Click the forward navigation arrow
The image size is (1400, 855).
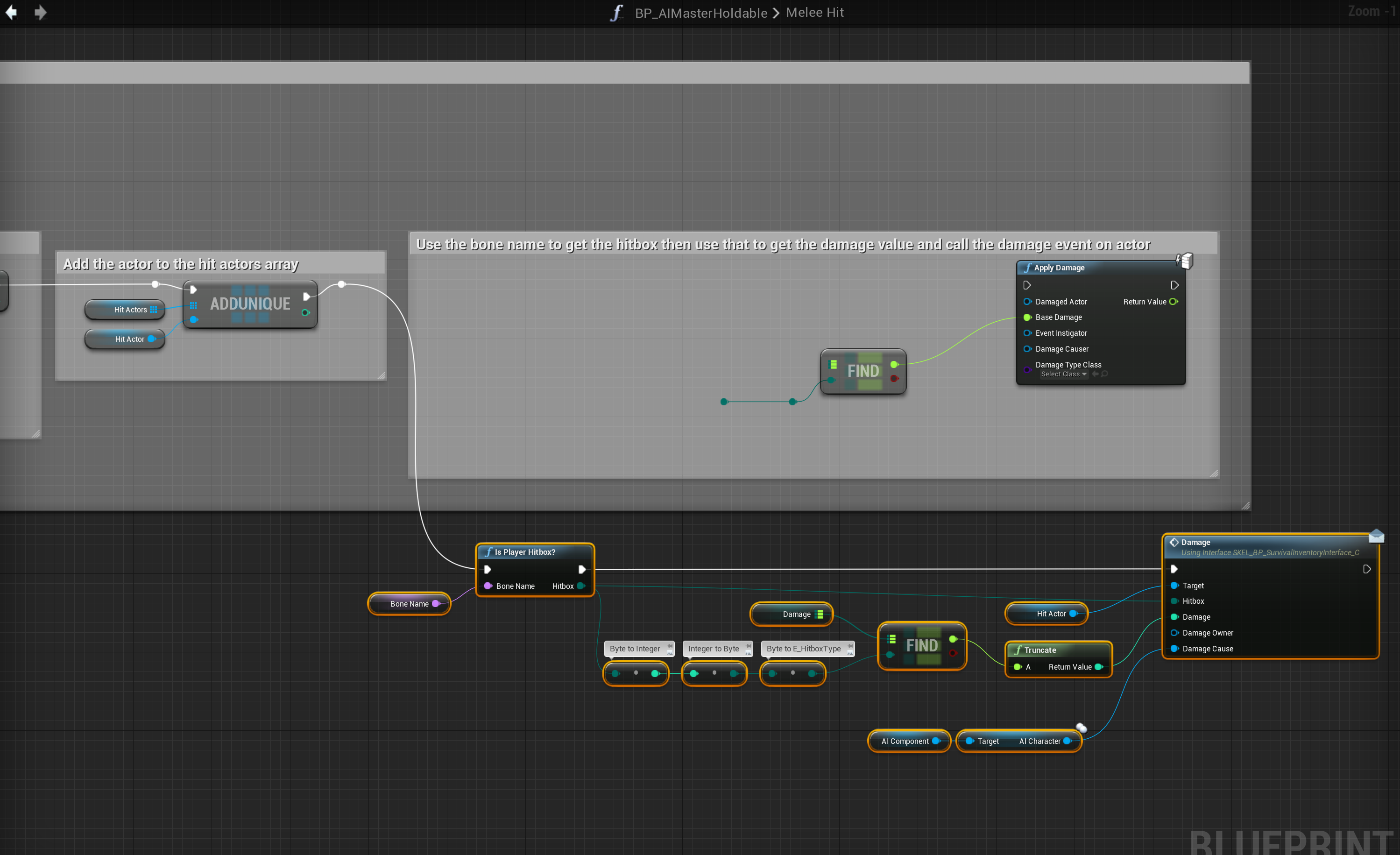(40, 13)
